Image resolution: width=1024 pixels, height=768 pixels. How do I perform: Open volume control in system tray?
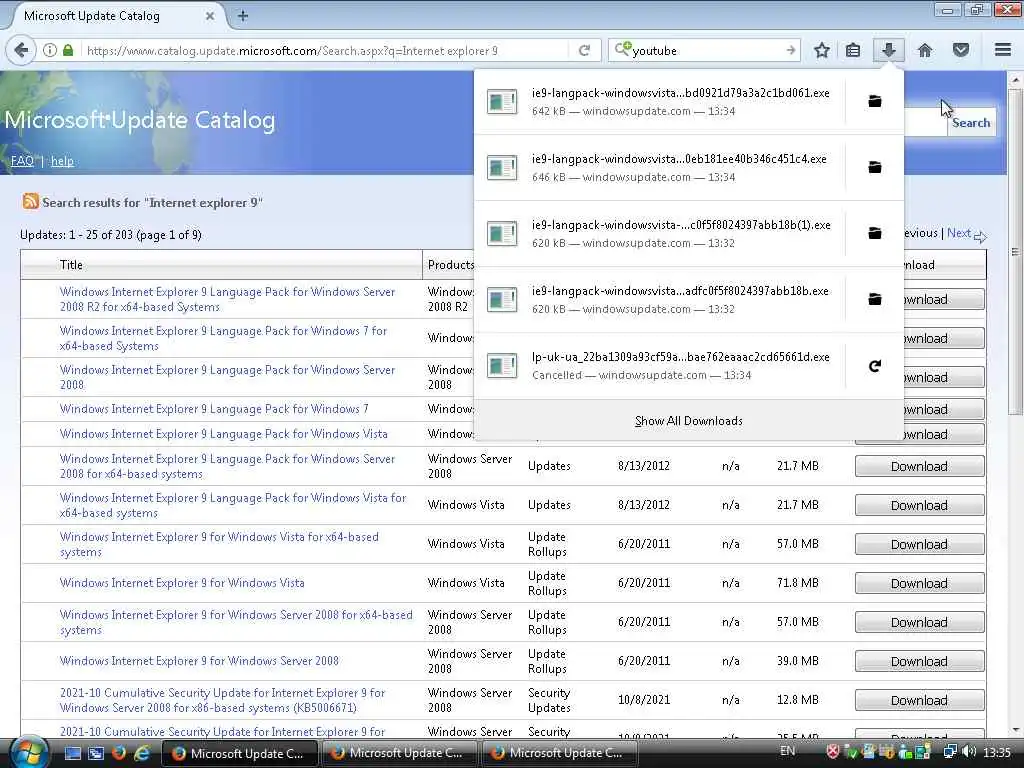[x=970, y=752]
